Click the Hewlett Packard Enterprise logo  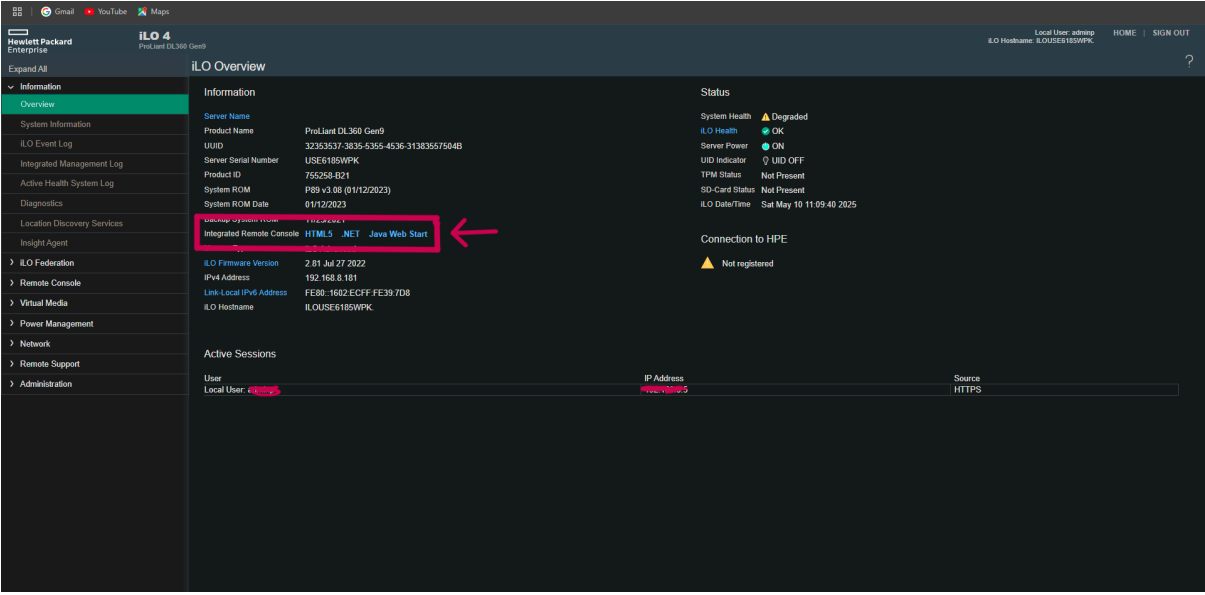40,41
